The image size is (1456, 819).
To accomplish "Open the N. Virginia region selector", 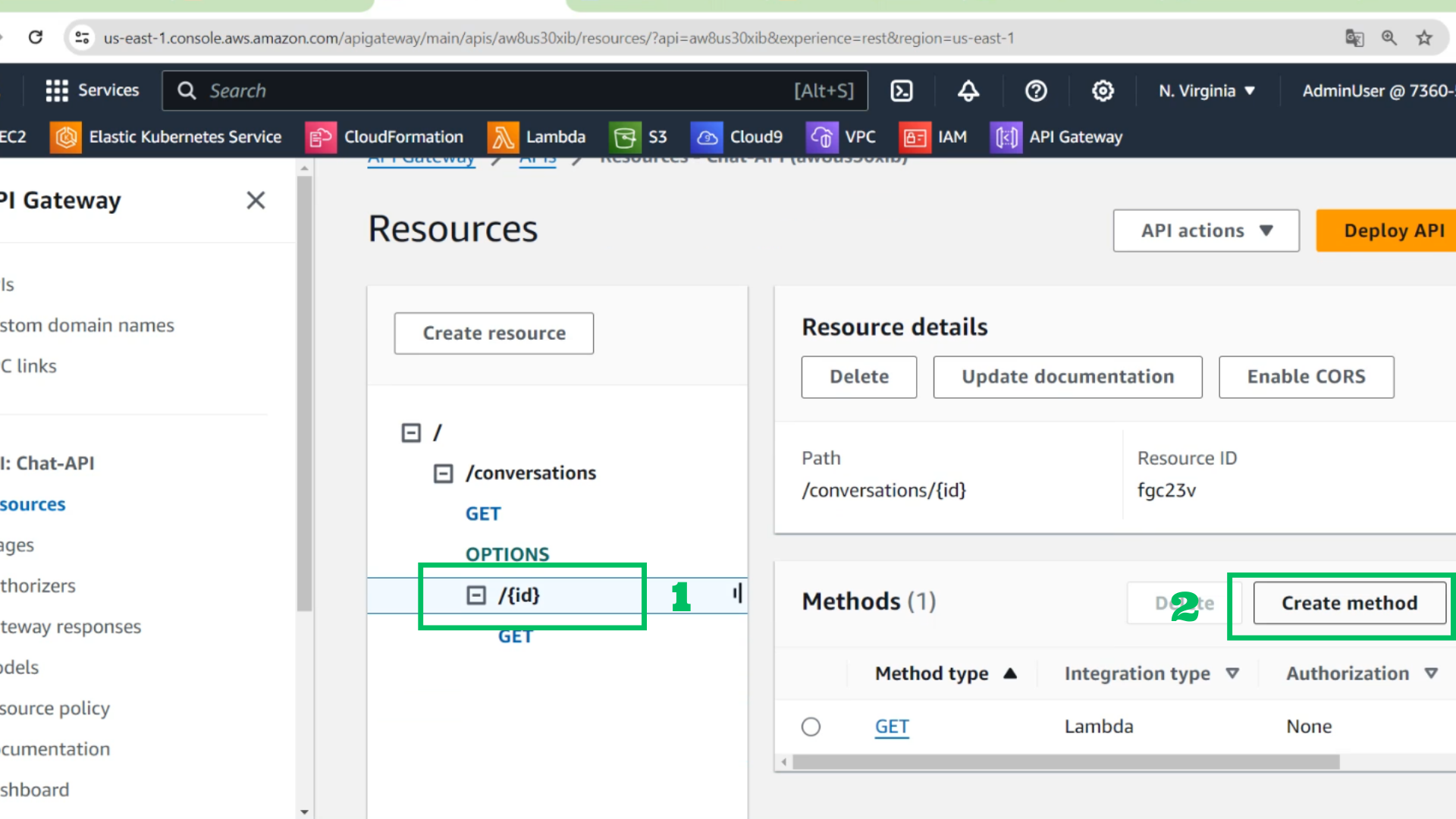I will coord(1207,91).
